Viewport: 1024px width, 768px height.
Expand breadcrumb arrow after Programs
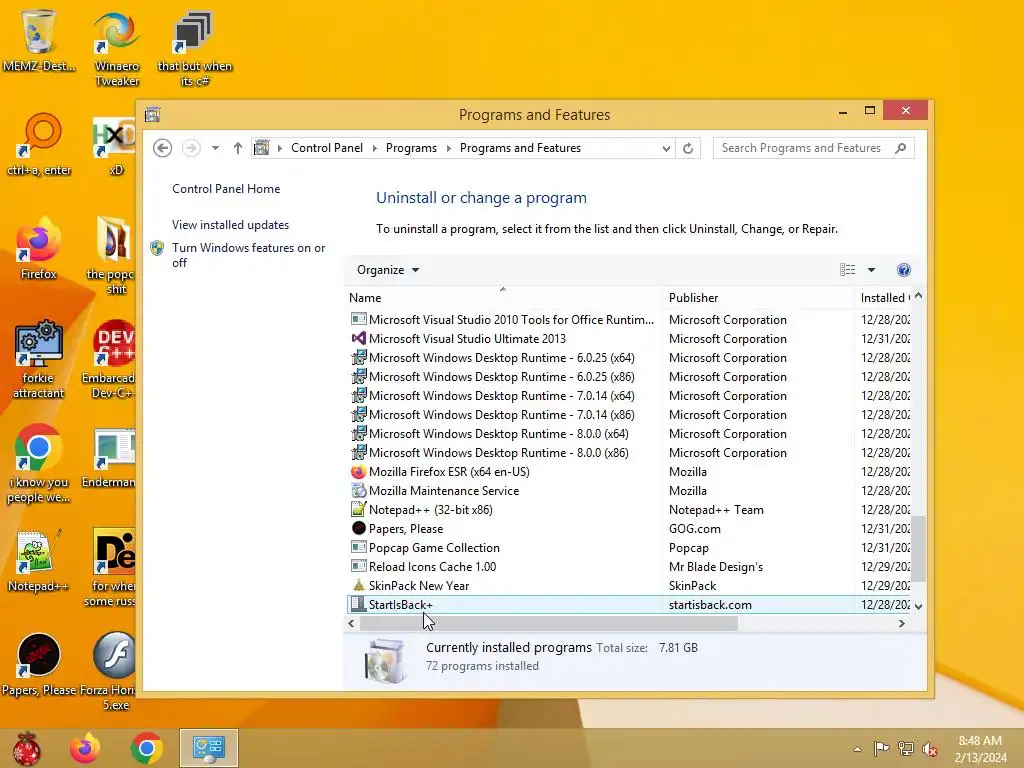coord(449,148)
